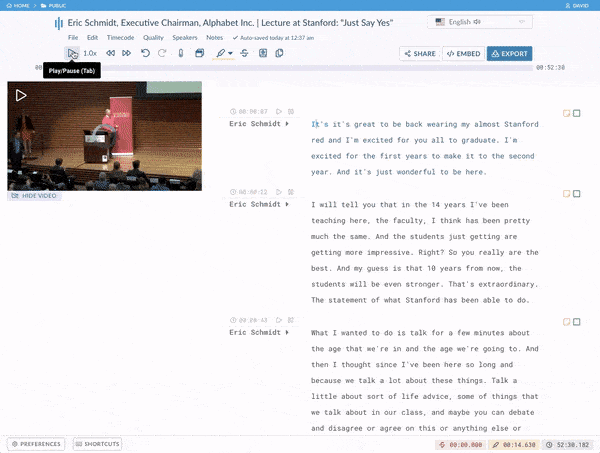Viewport: 600px width, 453px height.
Task: Click the rewind icon in toolbar
Action: (x=110, y=53)
